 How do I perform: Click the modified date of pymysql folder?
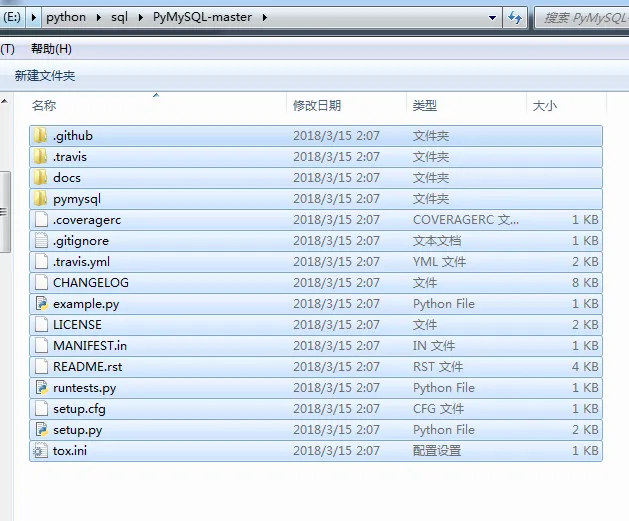(x=336, y=199)
